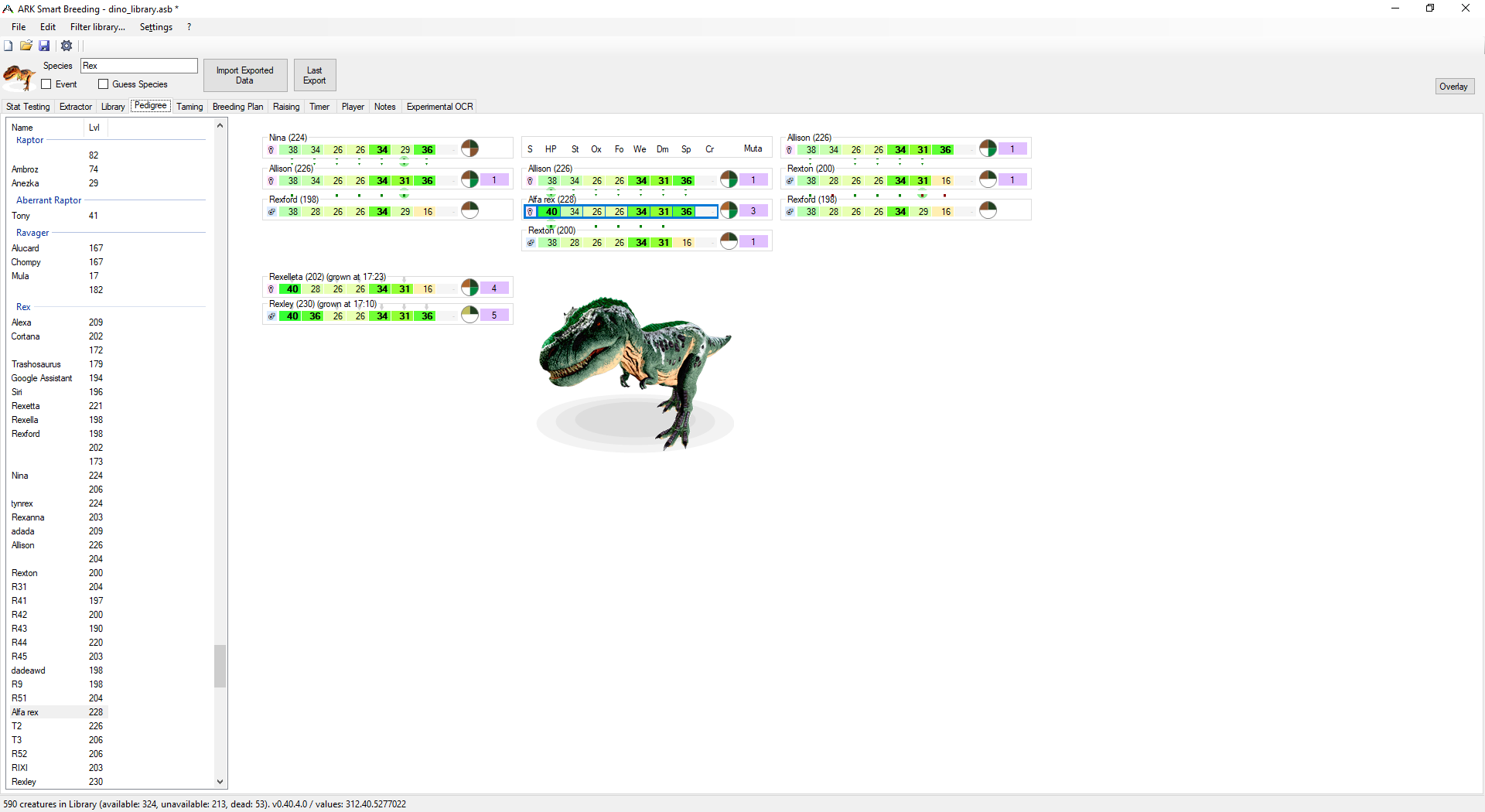
Task: Click the 3D Rex model image
Action: (x=635, y=373)
